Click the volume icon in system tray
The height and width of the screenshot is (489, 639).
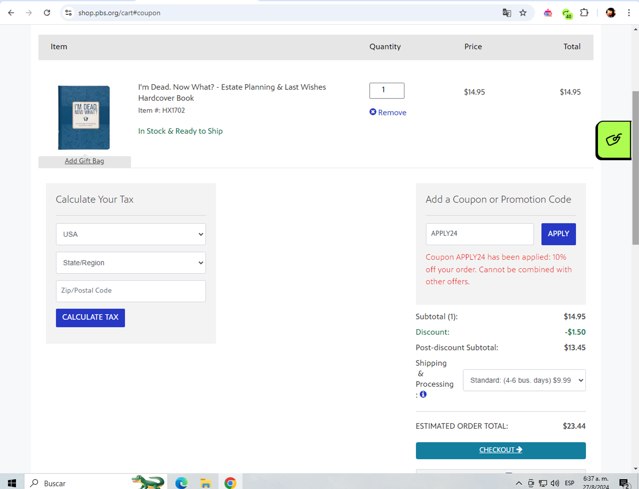tap(555, 483)
